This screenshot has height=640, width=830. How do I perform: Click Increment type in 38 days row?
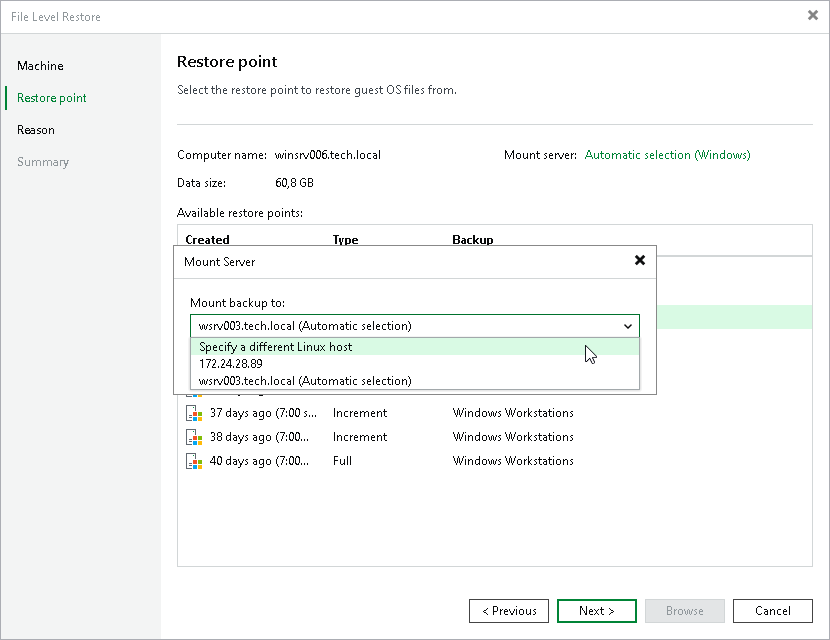pyautogui.click(x=359, y=437)
